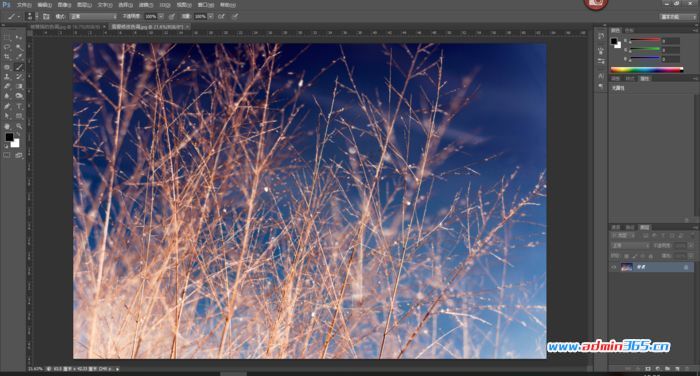The image size is (700, 376).
Task: Open the layer blend mode dropdown
Action: pyautogui.click(x=630, y=246)
